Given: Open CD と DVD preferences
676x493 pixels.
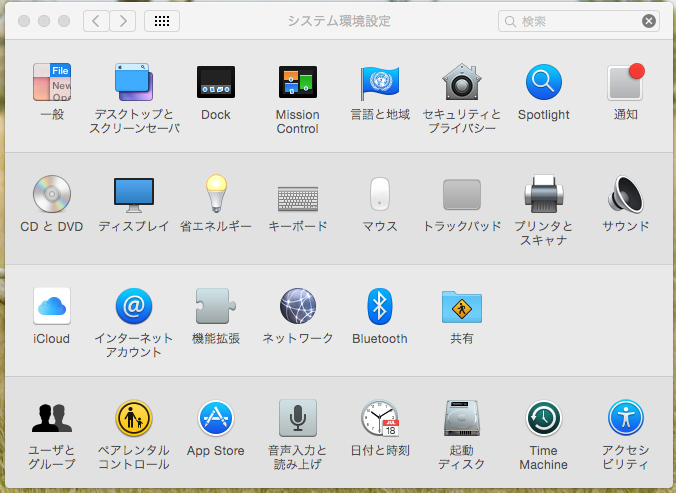Looking at the screenshot, I should [x=52, y=194].
